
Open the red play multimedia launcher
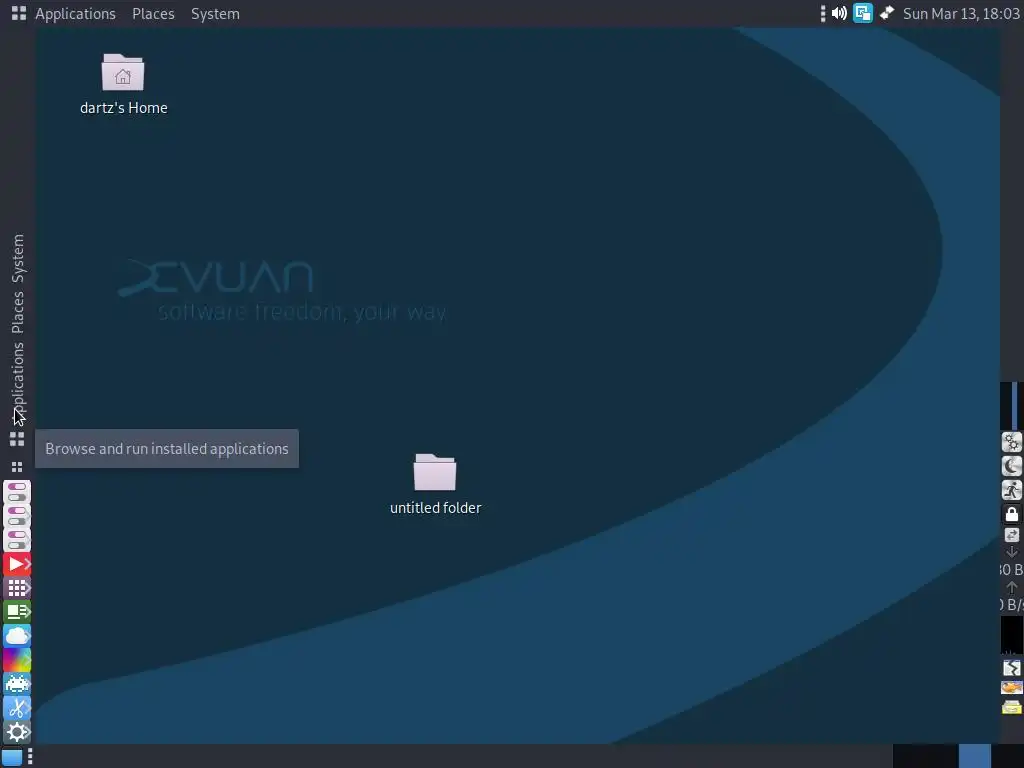pos(17,564)
